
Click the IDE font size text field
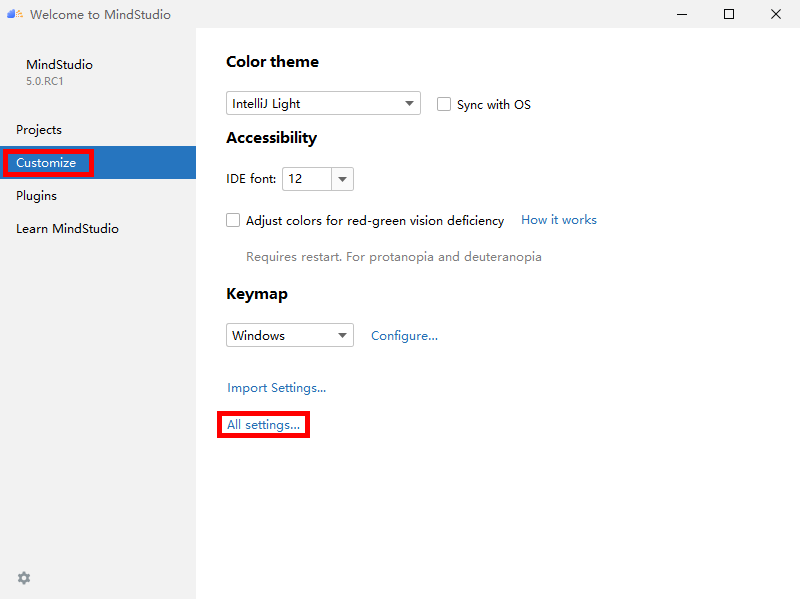click(x=307, y=179)
